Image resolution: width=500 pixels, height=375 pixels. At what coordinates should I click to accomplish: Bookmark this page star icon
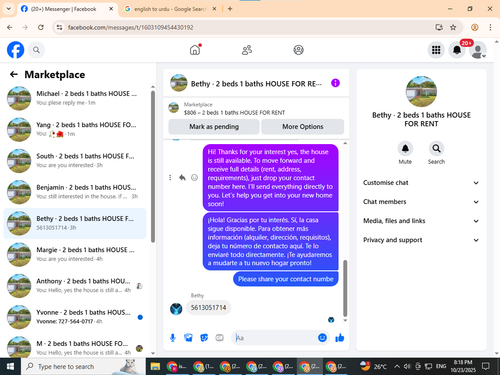click(453, 27)
